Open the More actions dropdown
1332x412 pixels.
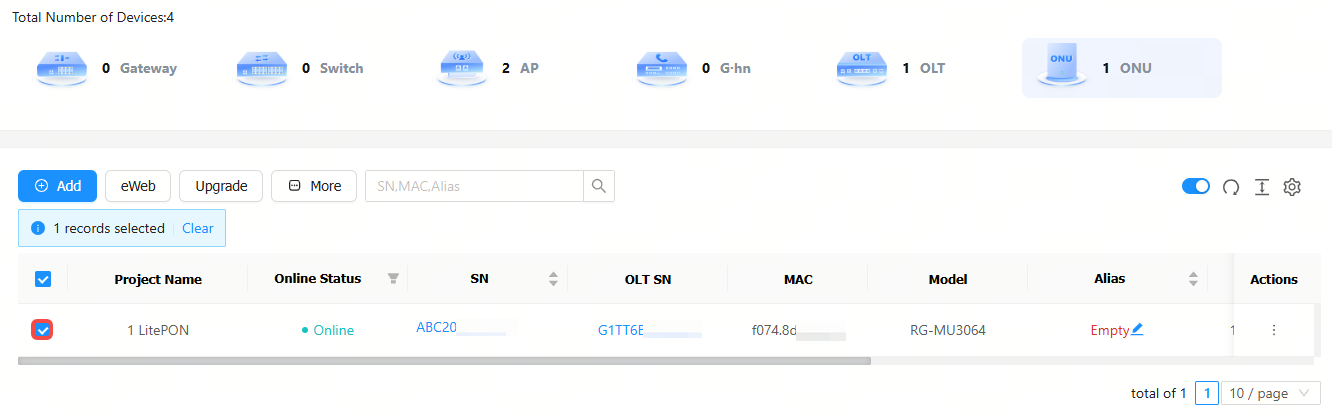click(x=314, y=186)
